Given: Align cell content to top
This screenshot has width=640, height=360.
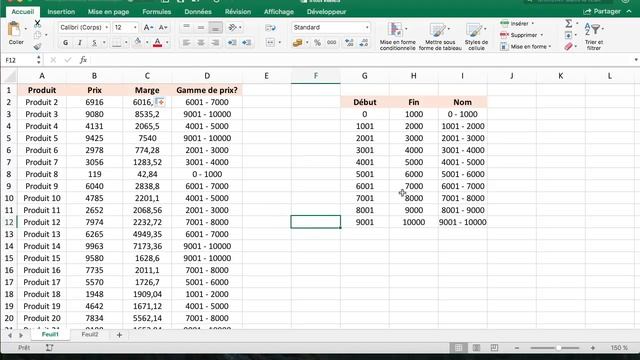Looking at the screenshot, I should [x=186, y=27].
